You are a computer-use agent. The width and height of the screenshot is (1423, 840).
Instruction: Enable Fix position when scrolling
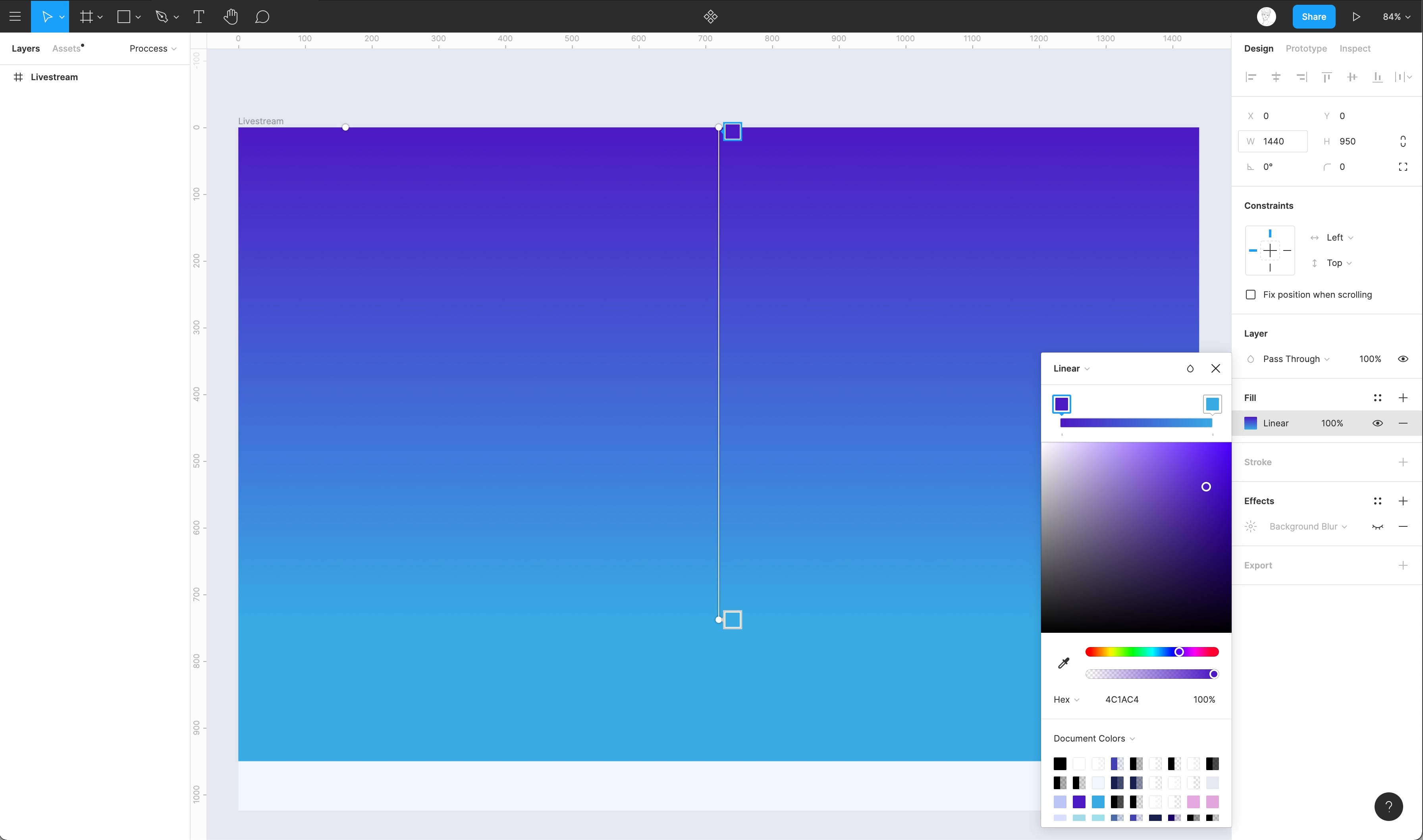tap(1251, 294)
